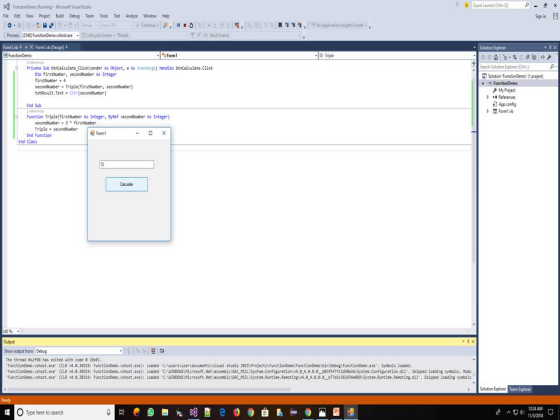Click Output panel horizontal scrollbar
The image size is (560, 420).
coord(149,389)
